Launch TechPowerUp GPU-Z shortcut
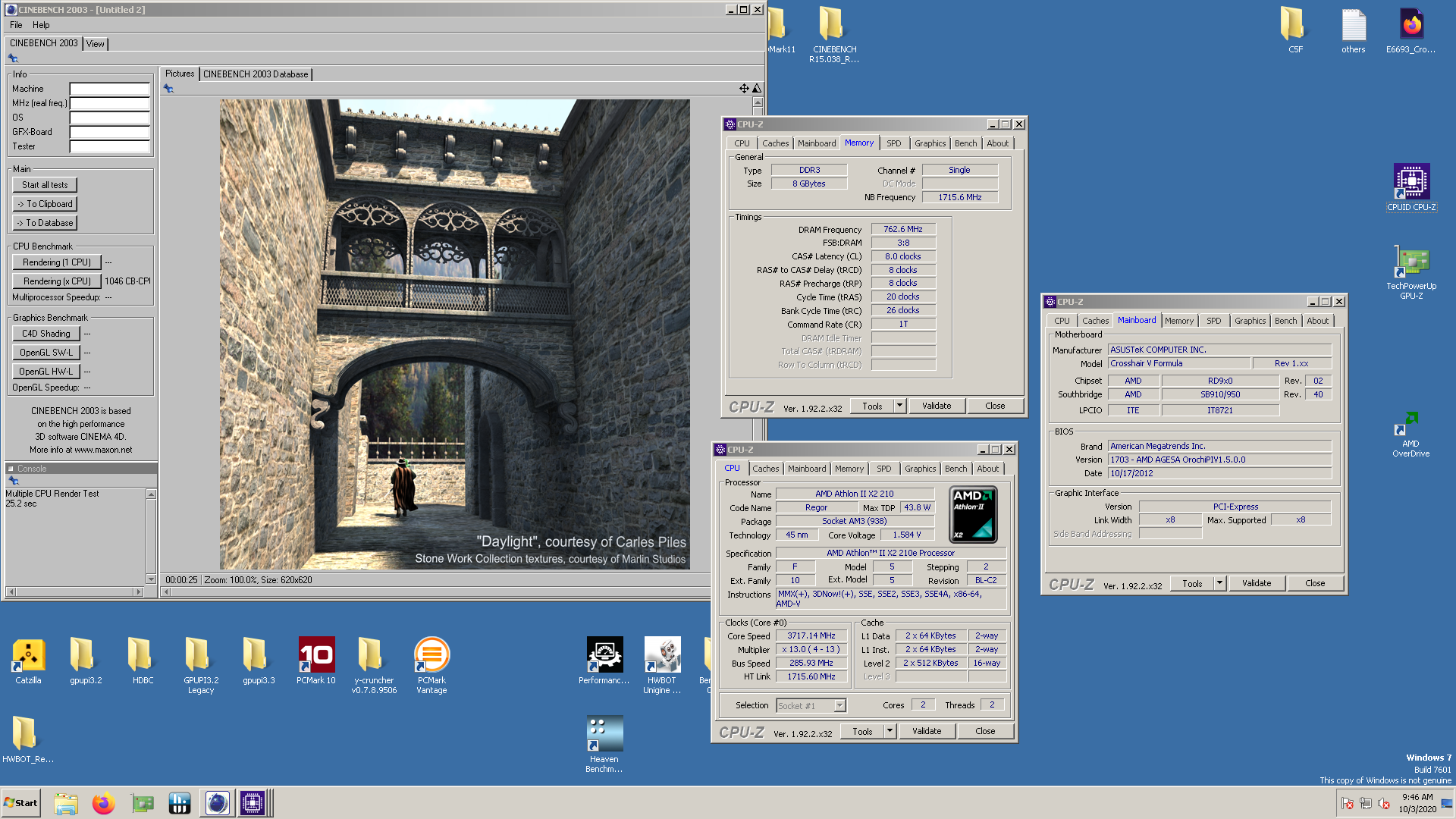Viewport: 1456px width, 819px height. tap(1411, 272)
